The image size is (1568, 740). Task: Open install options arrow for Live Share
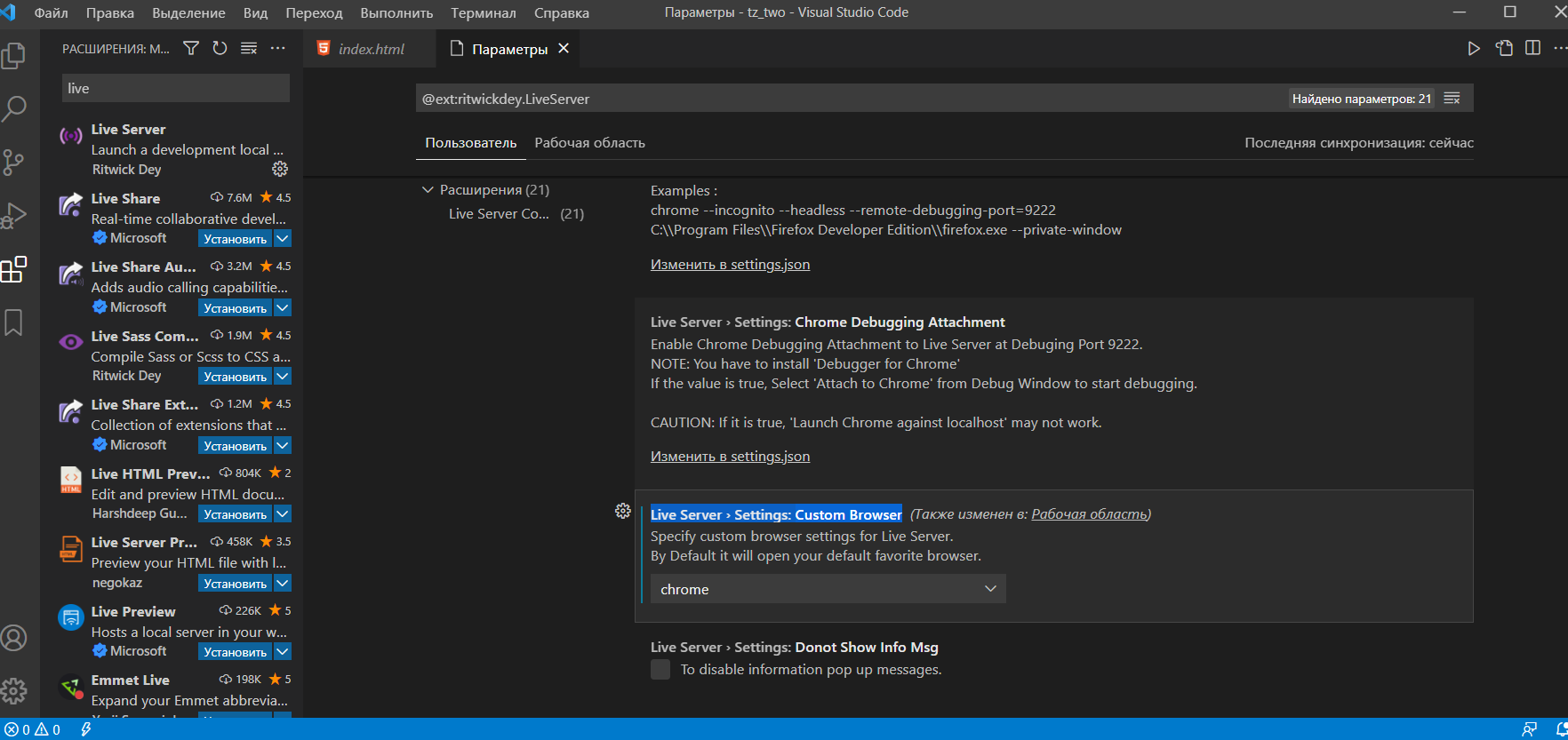(283, 238)
